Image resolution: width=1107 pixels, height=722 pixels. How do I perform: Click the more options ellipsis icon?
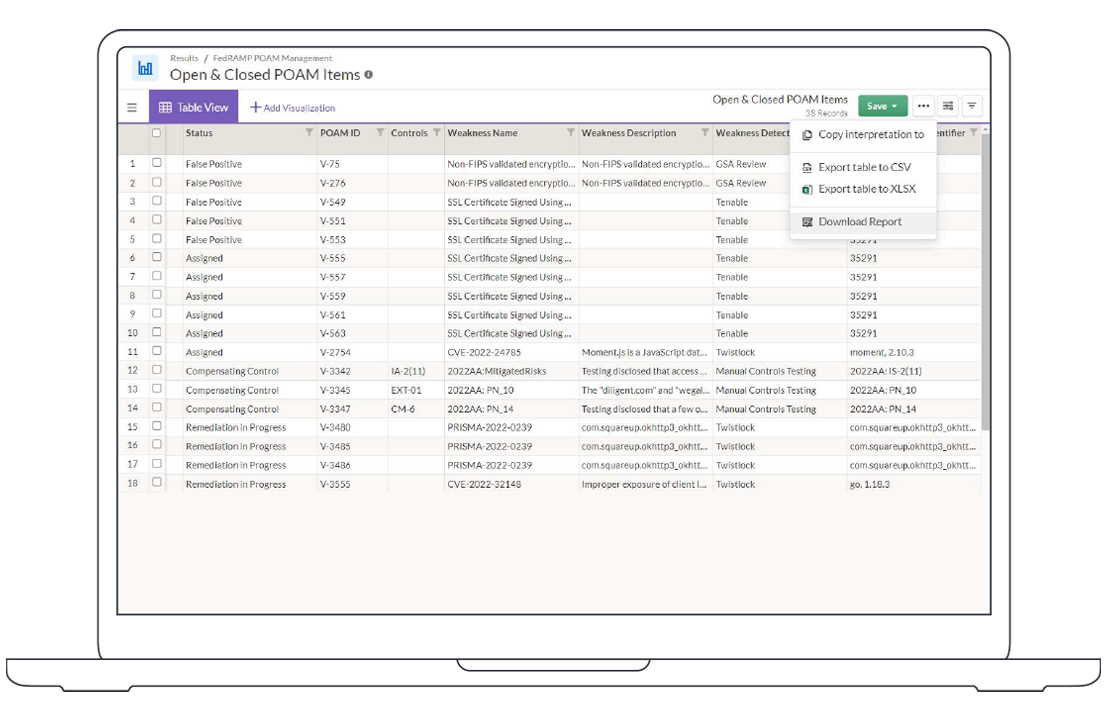pos(922,106)
